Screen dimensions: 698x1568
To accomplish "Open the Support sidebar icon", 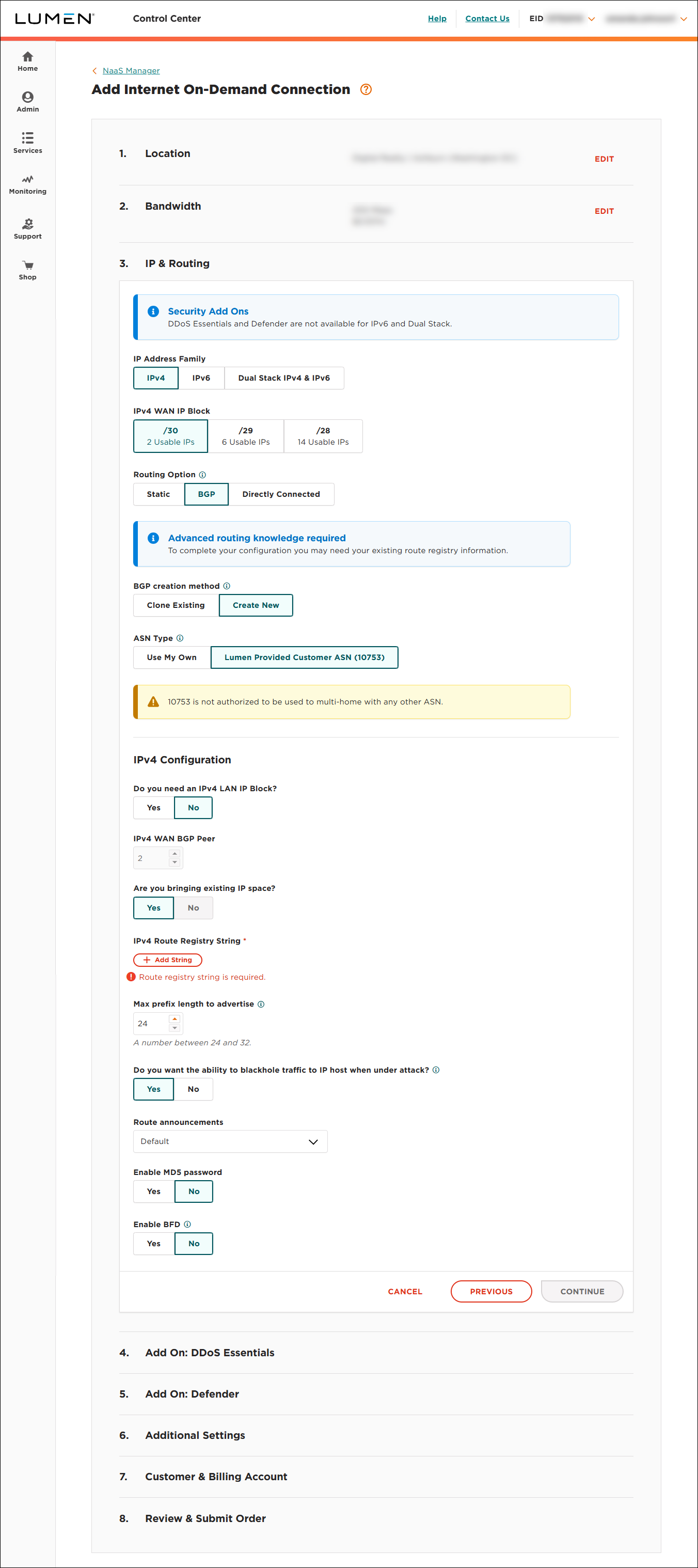I will (x=27, y=224).
